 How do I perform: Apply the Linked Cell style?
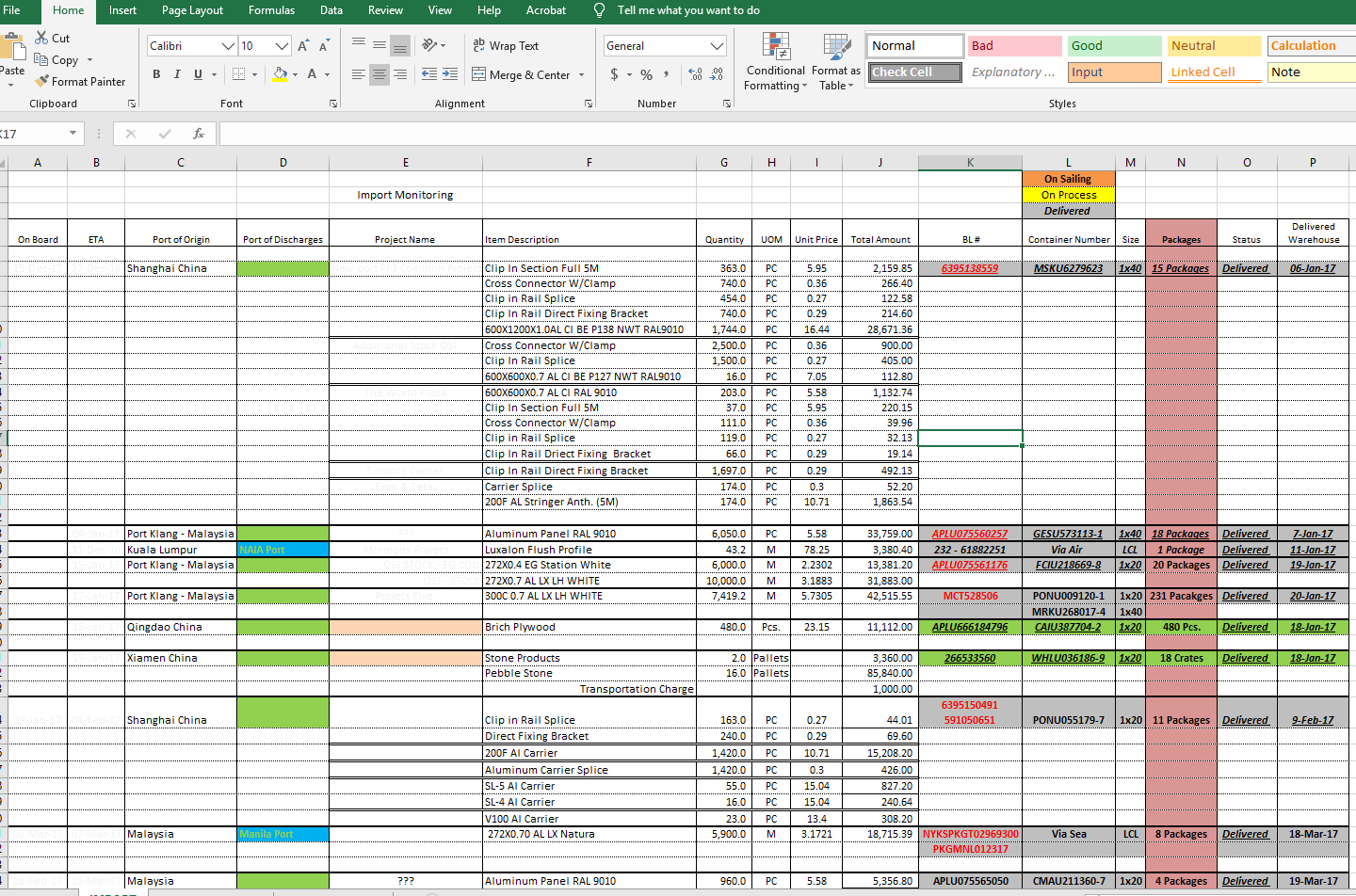pos(1214,72)
